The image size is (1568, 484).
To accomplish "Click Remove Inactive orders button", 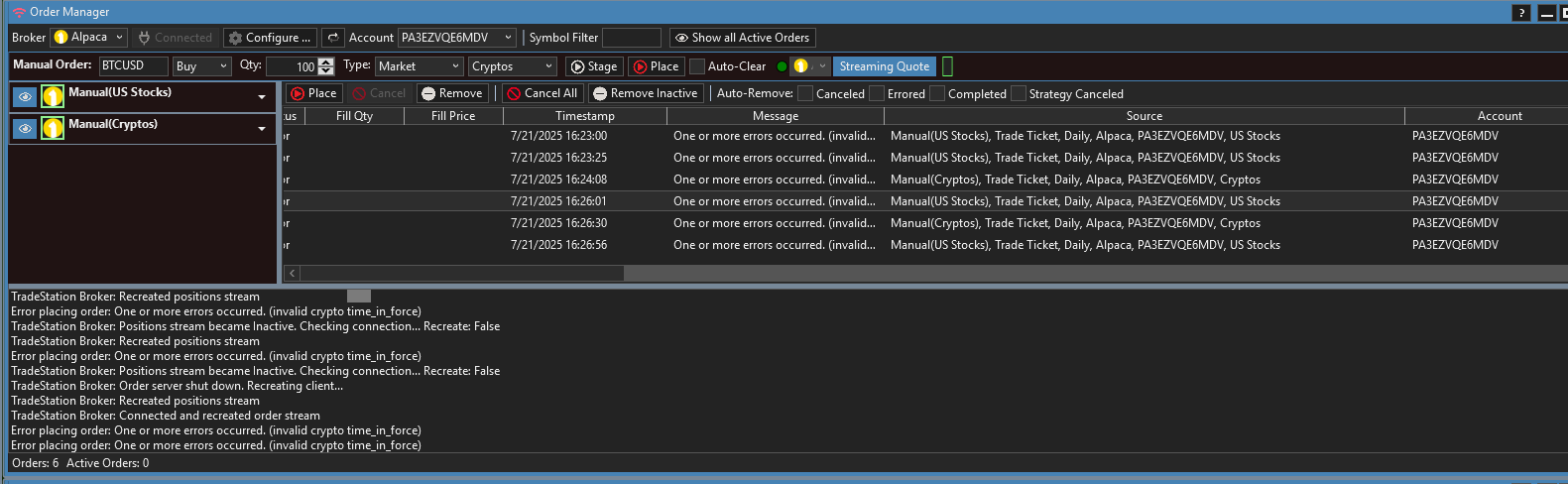I will coord(645,93).
